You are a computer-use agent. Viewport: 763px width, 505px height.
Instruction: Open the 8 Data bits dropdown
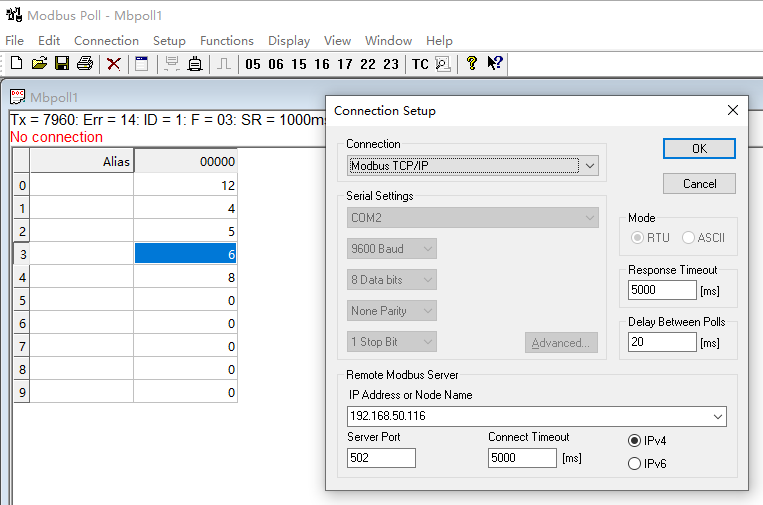pos(392,280)
